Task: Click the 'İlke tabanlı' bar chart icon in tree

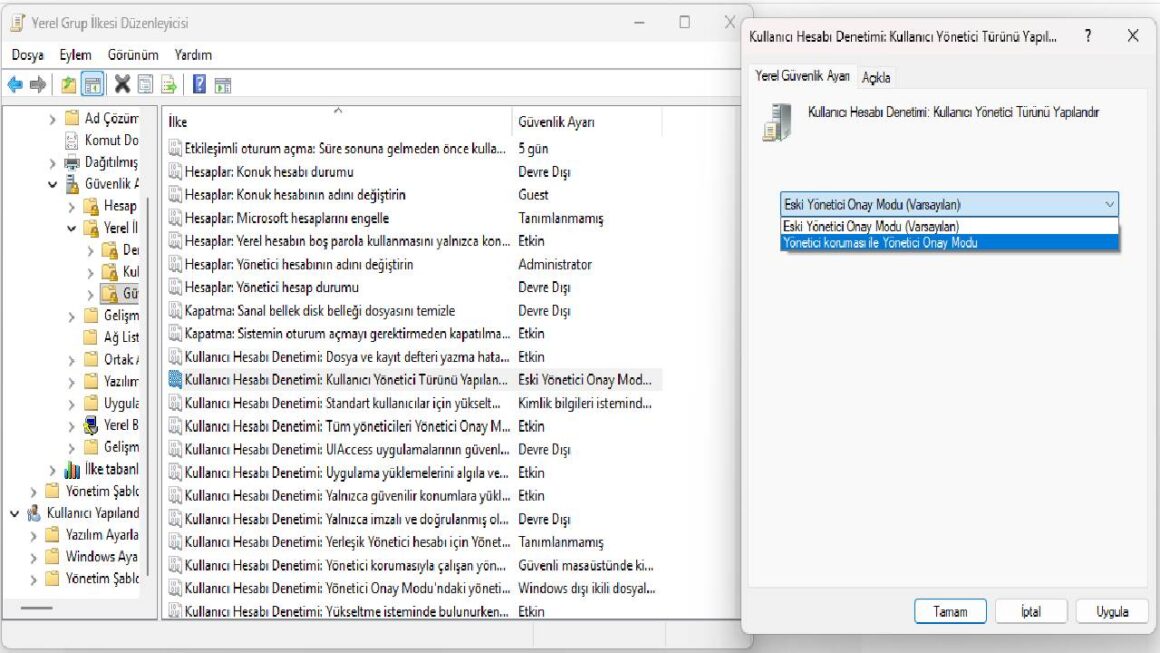Action: pyautogui.click(x=72, y=469)
